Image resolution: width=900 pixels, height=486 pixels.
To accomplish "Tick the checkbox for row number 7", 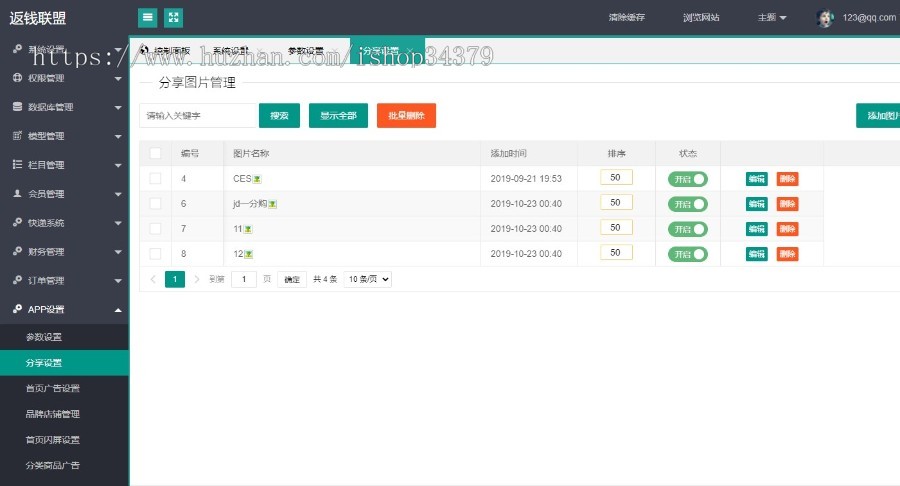I will tap(155, 229).
